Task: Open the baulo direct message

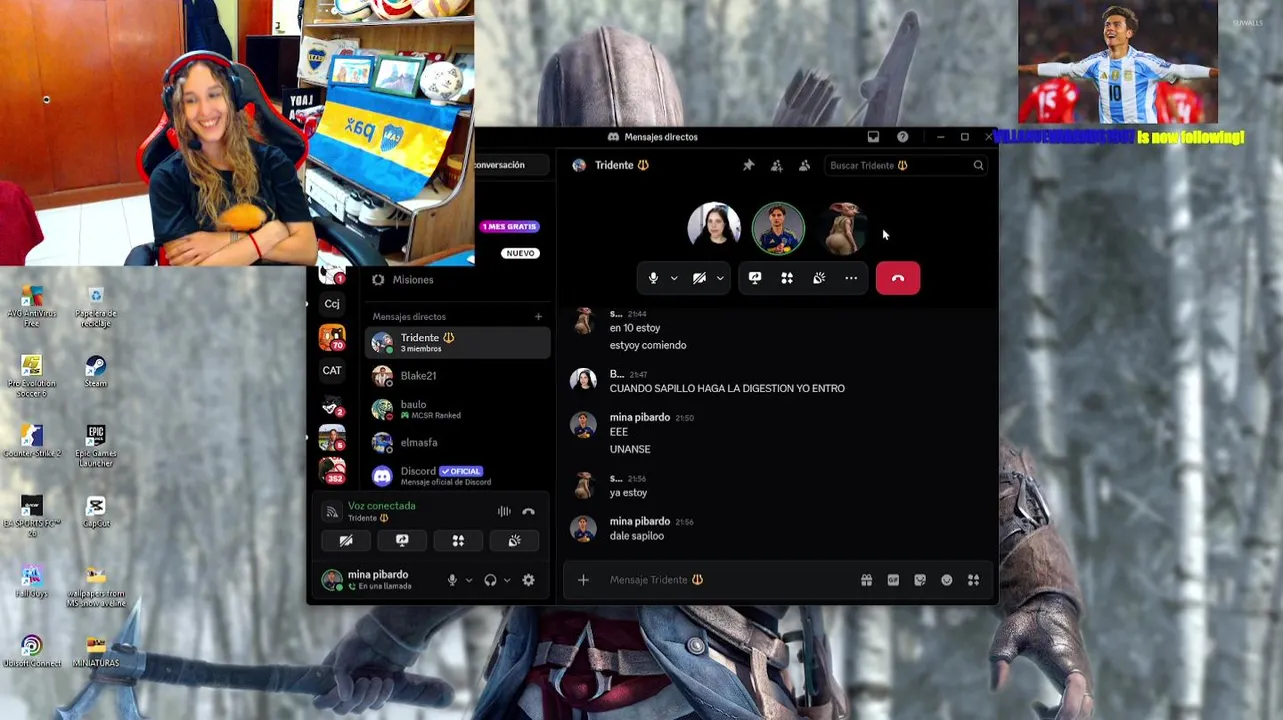Action: point(457,409)
